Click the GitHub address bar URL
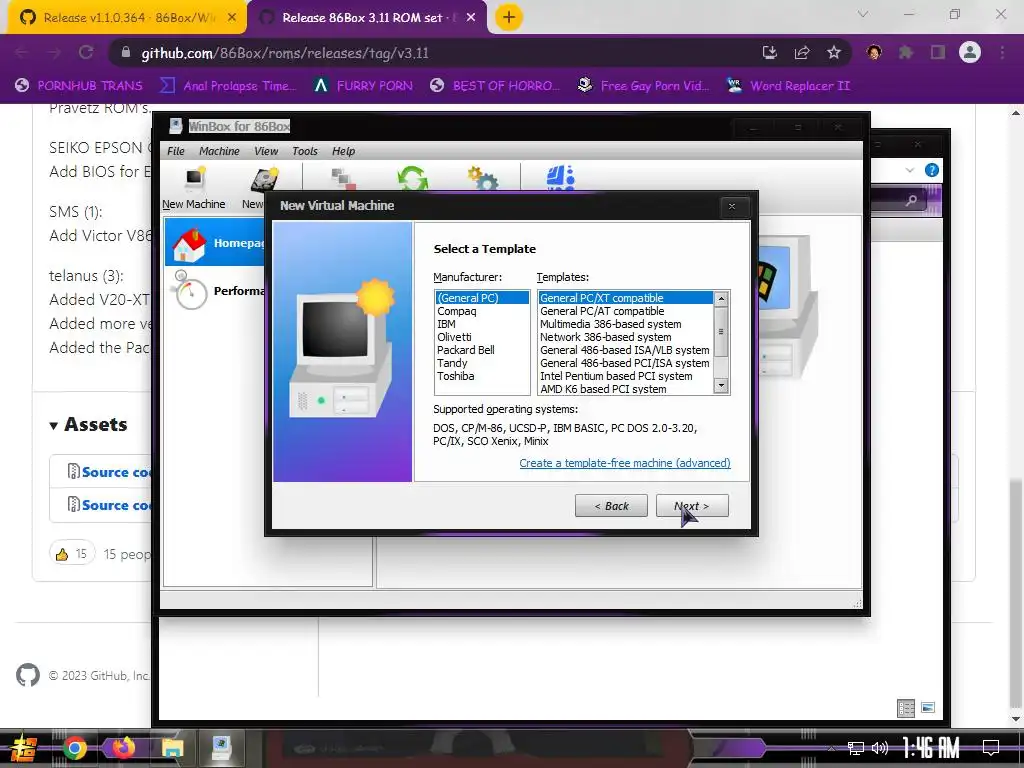 pyautogui.click(x=285, y=53)
